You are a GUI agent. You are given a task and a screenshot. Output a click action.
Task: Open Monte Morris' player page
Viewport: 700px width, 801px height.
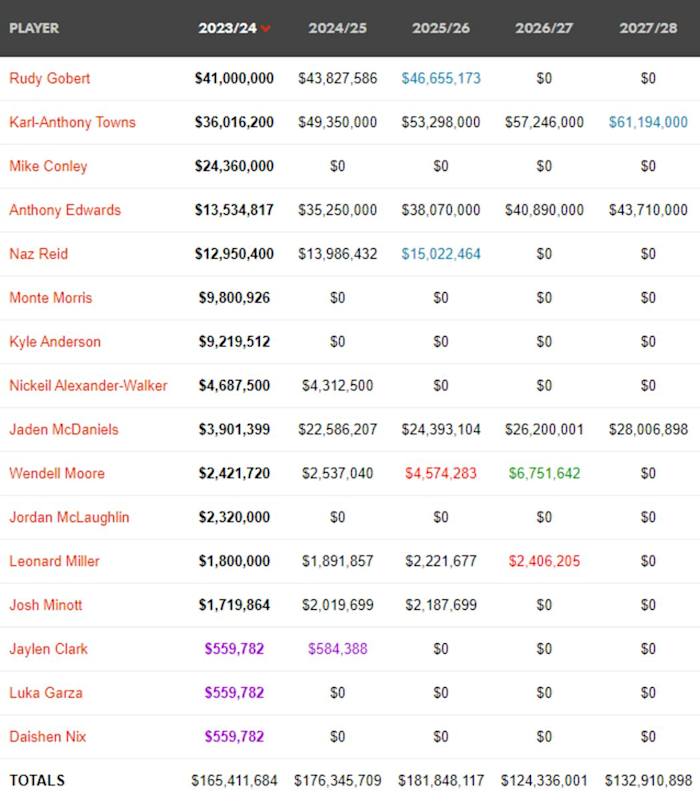49,298
